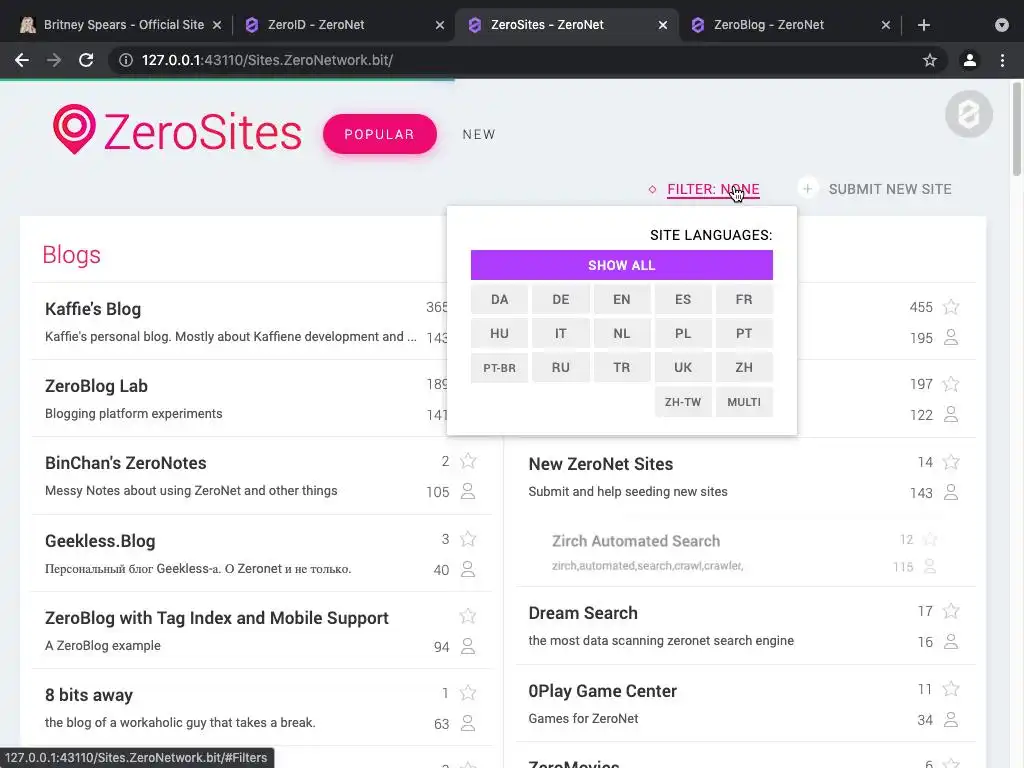This screenshot has width=1024, height=768.
Task: Open ZeroBlog Lab site link
Action: [96, 386]
